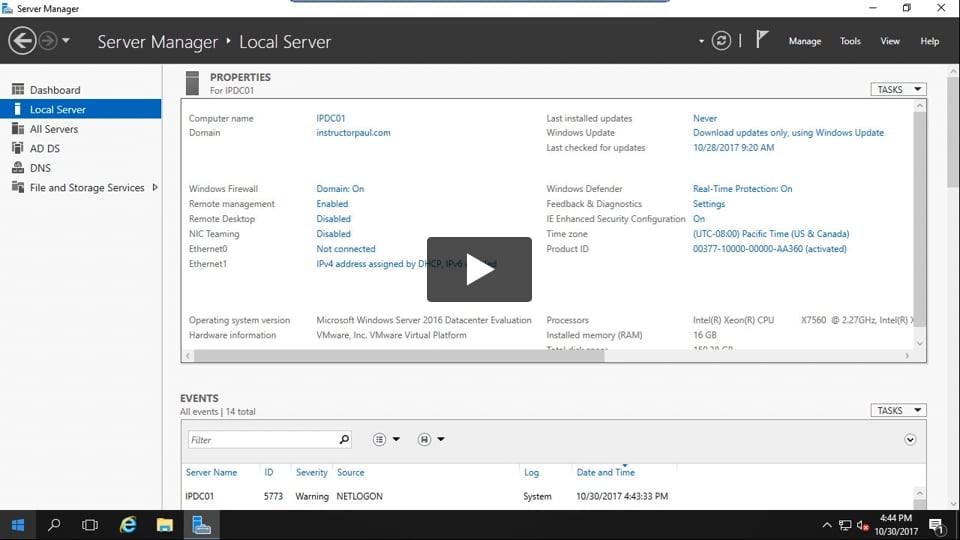Refresh the Local Server view
Image resolution: width=960 pixels, height=540 pixels.
pyautogui.click(x=721, y=41)
